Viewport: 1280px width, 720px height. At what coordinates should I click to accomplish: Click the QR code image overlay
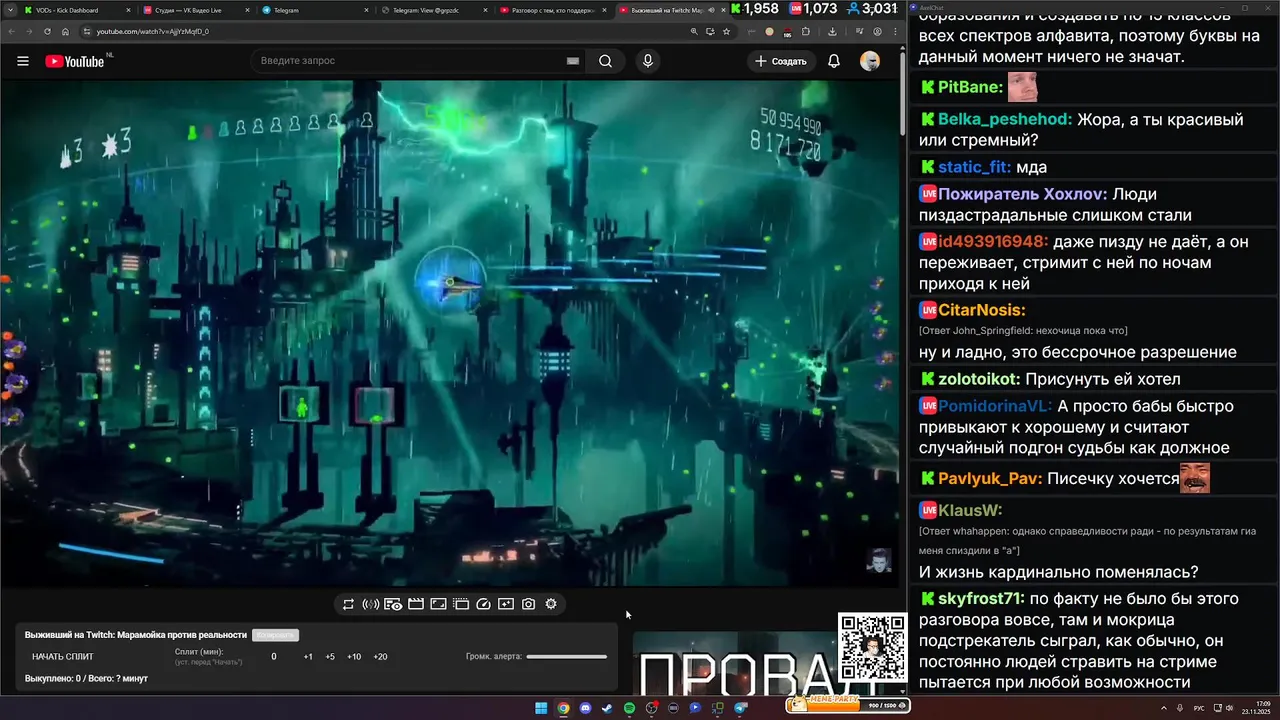click(871, 648)
